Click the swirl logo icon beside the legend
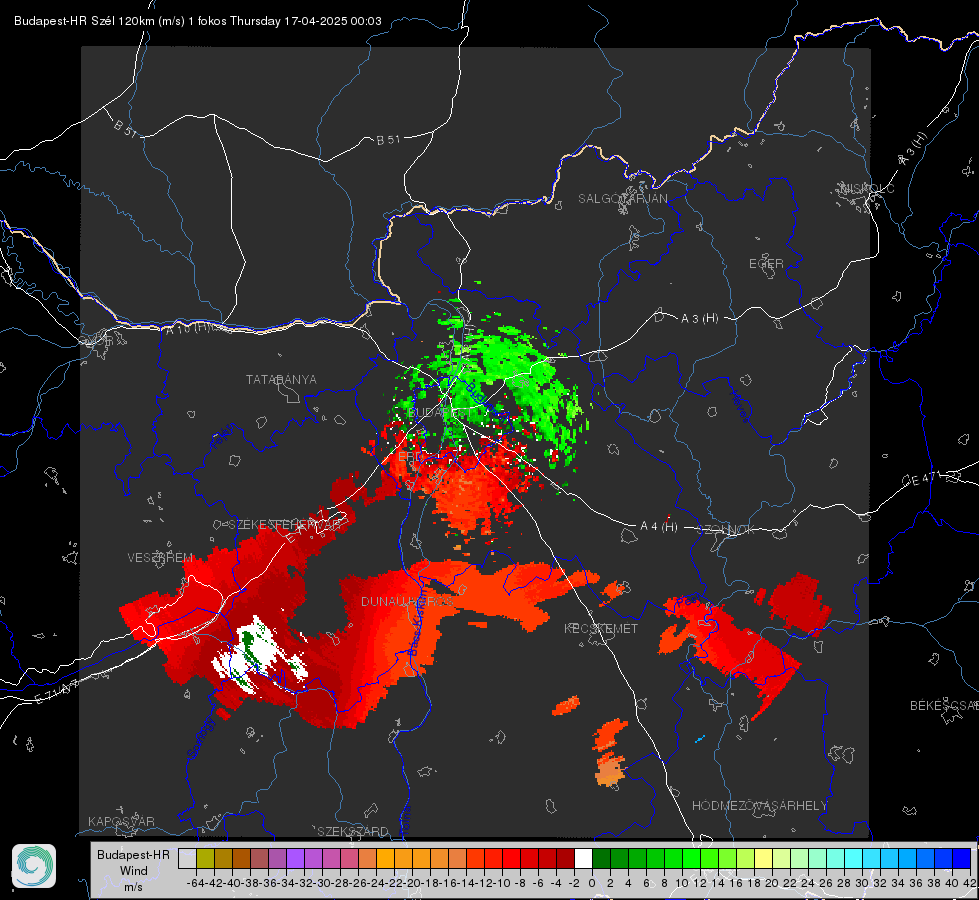979x900 pixels. [34, 866]
